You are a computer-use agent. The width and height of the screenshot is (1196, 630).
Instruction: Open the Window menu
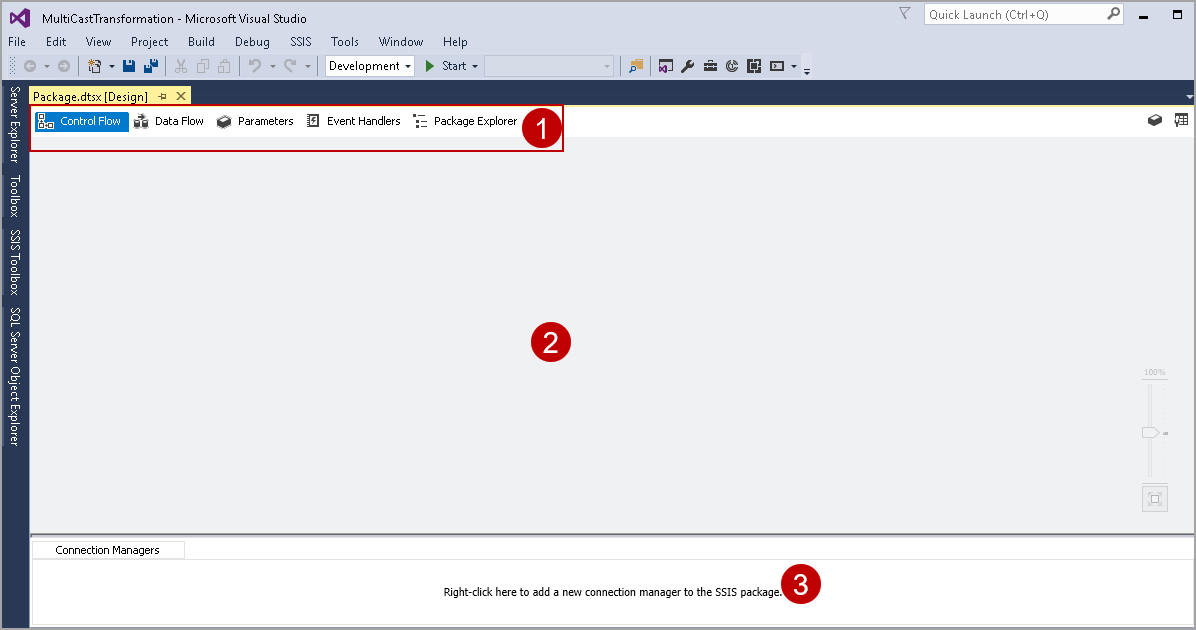click(x=400, y=42)
